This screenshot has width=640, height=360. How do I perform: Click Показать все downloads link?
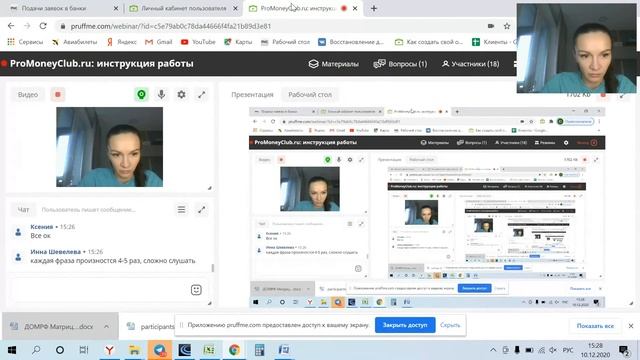pos(595,326)
